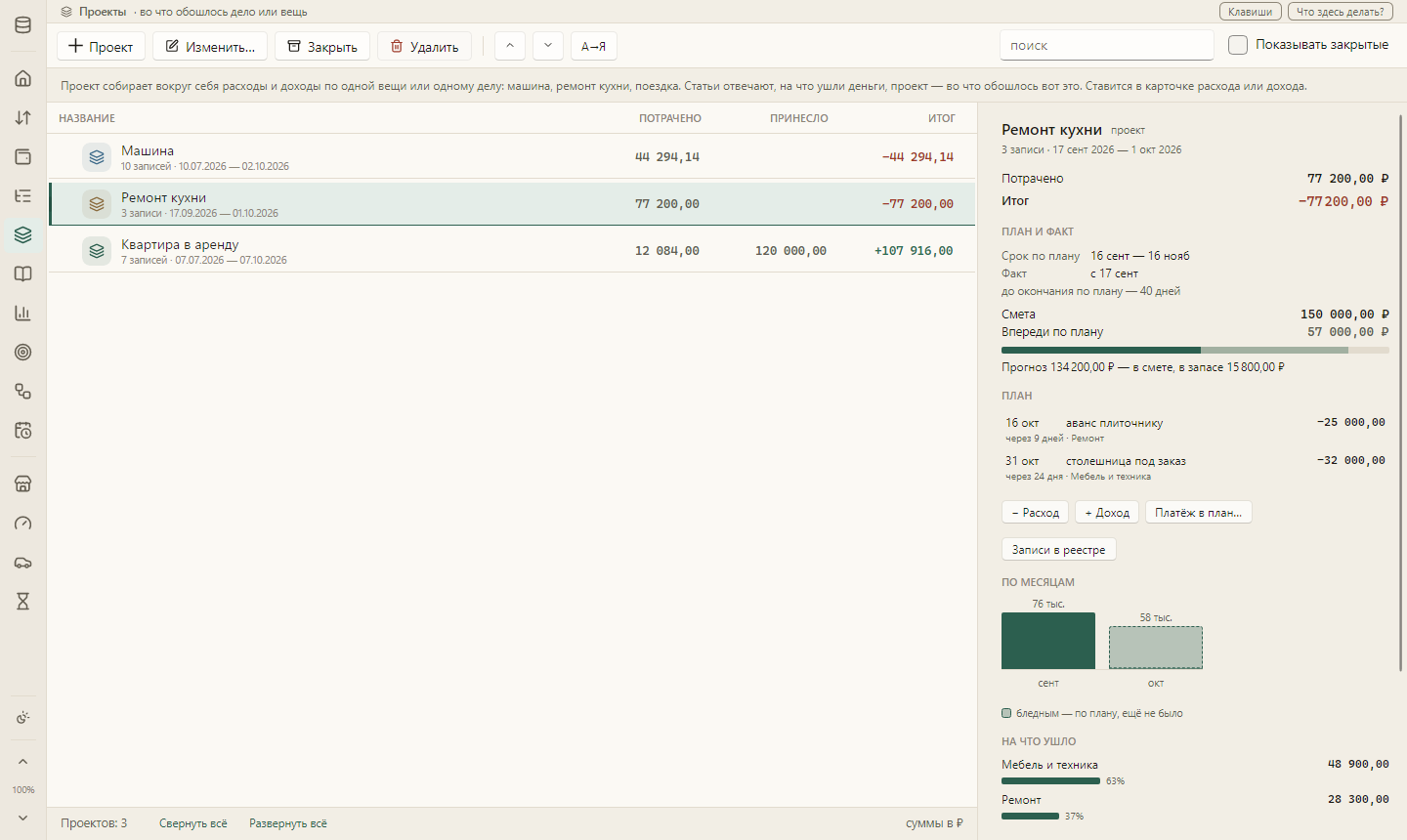Click the Платёж в план… button
This screenshot has width=1407, height=840.
1199,513
